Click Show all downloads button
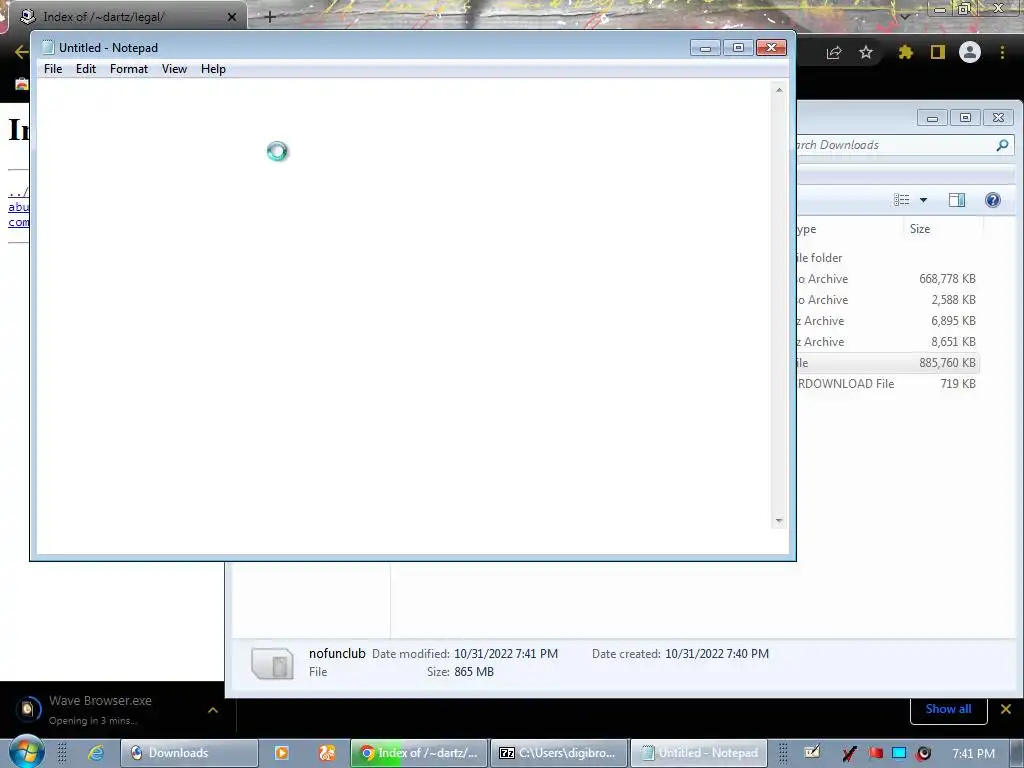 click(x=948, y=709)
